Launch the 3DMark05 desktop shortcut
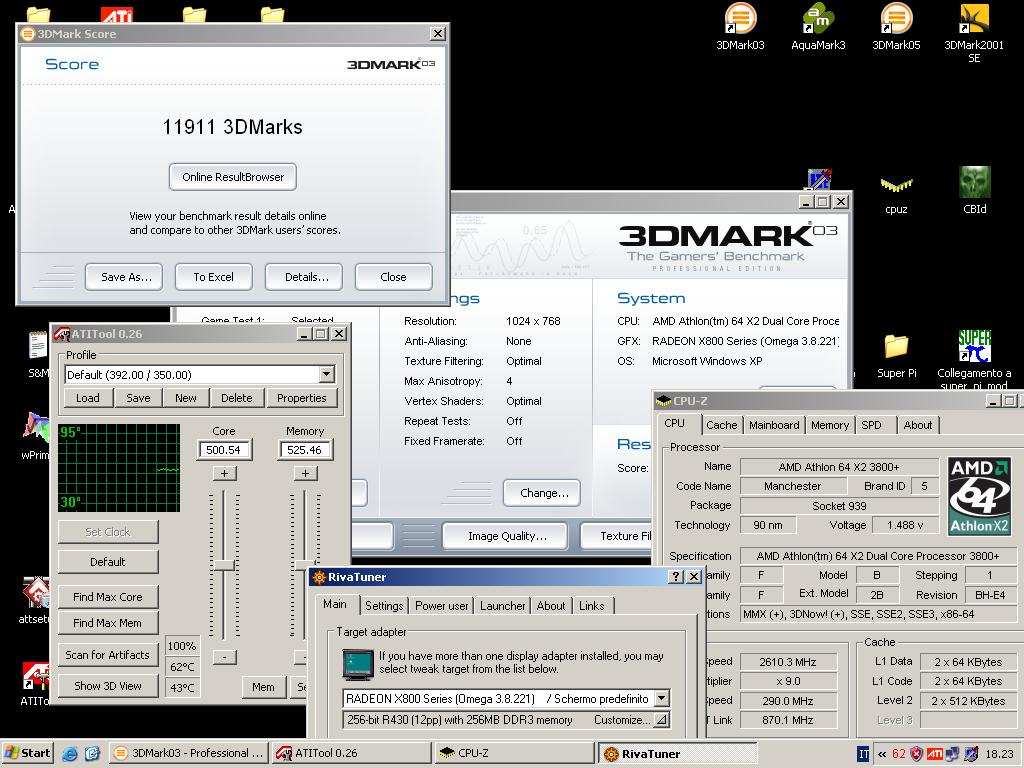This screenshot has height=768, width=1024. point(896,26)
